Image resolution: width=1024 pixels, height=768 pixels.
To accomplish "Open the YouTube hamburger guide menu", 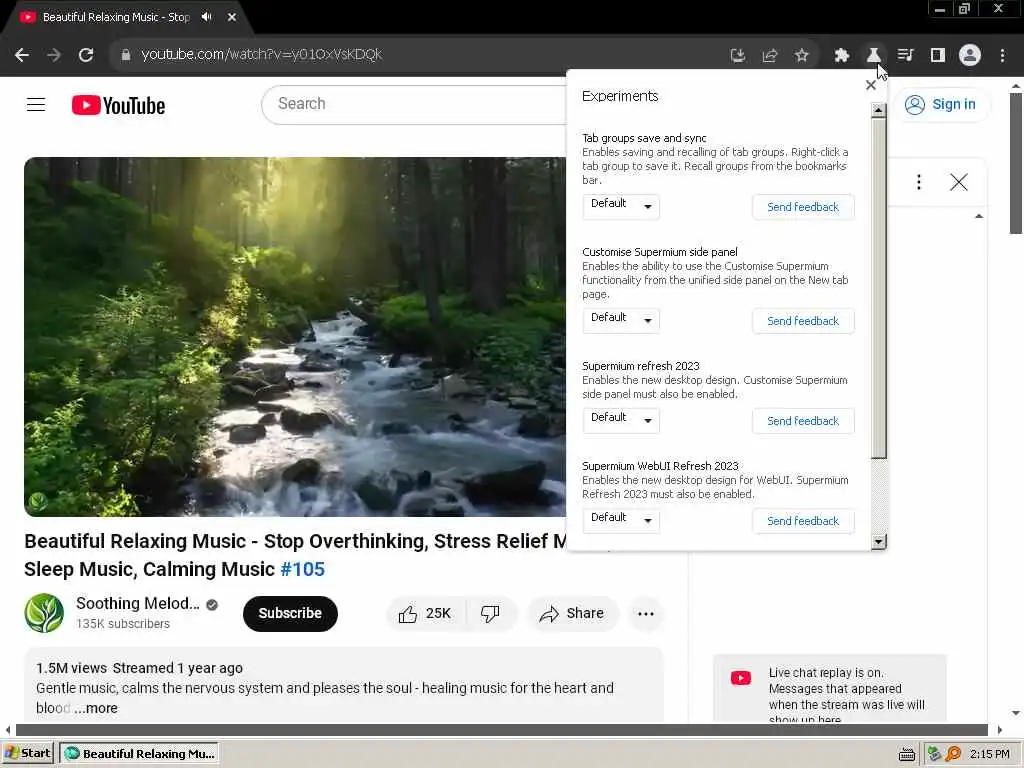I will pos(36,104).
